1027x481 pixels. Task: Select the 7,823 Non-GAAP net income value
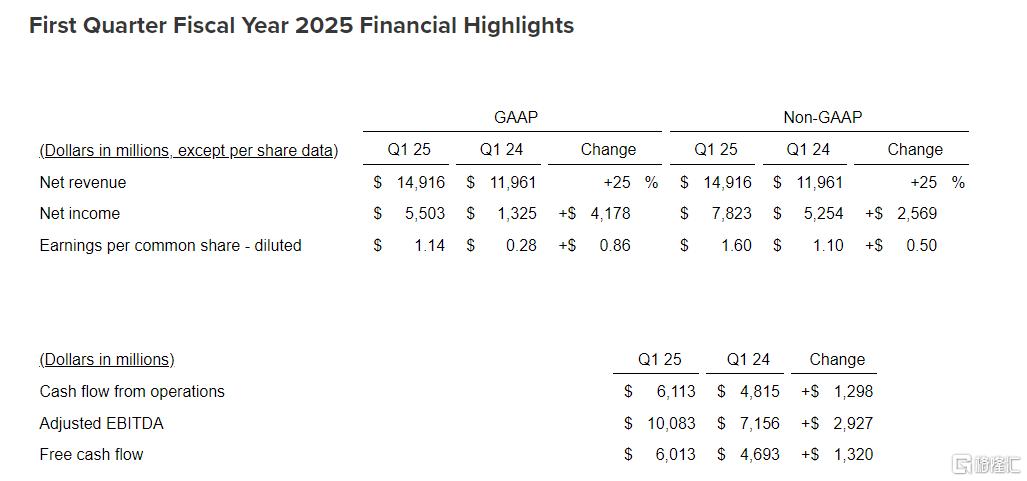[731, 213]
